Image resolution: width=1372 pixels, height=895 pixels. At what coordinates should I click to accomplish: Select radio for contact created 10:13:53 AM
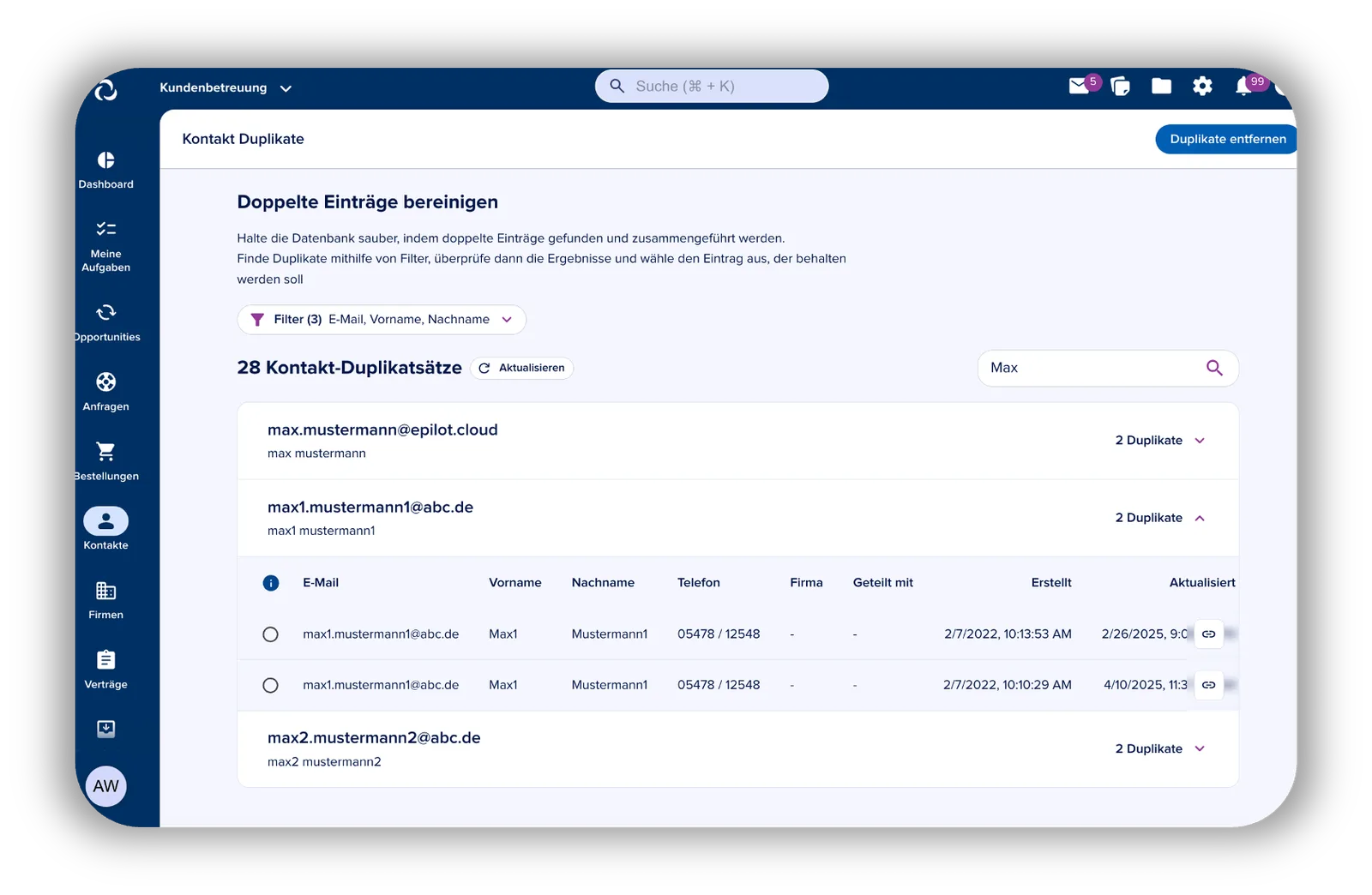click(271, 634)
